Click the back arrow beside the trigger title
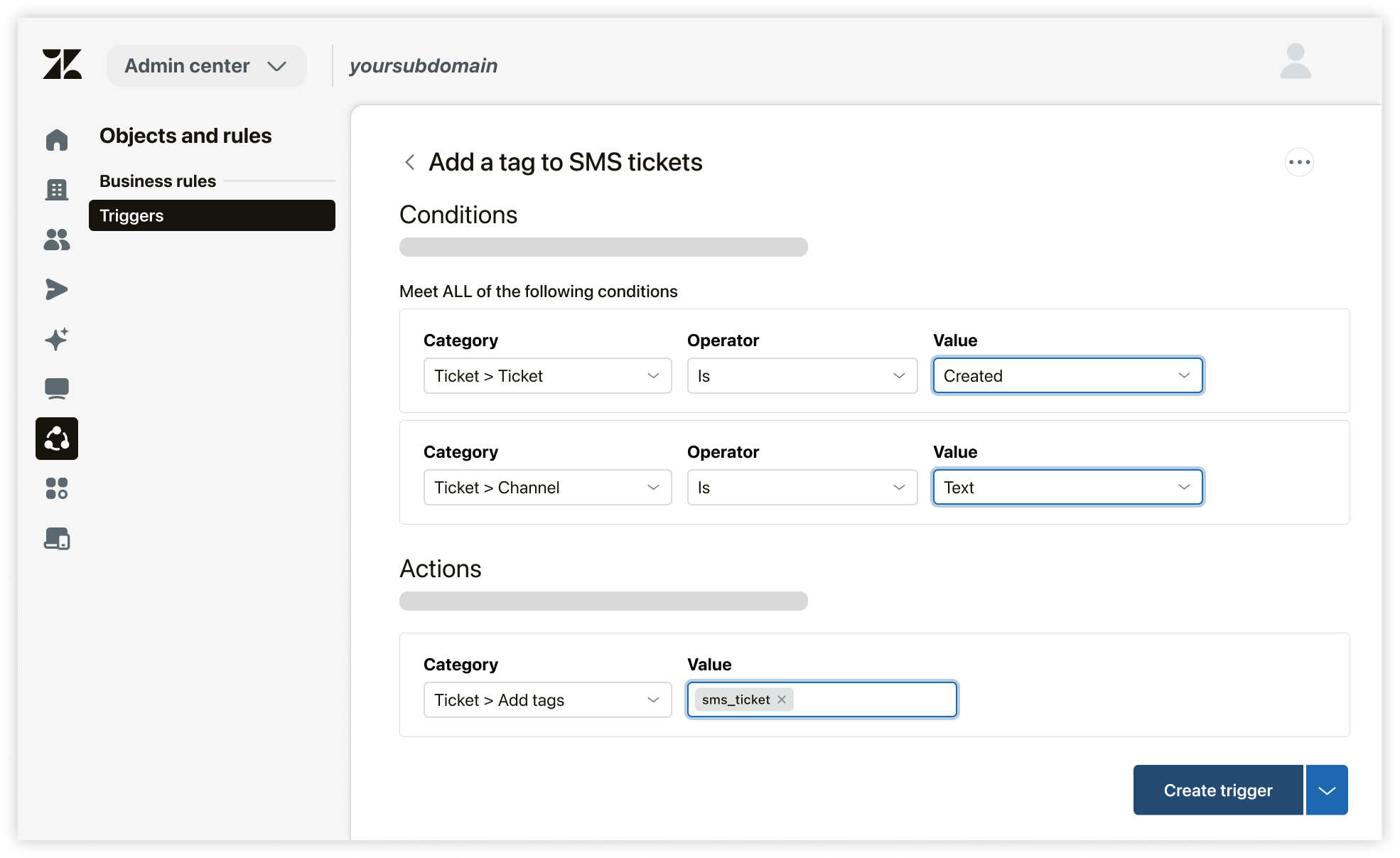This screenshot has height=858, width=1400. pos(409,162)
